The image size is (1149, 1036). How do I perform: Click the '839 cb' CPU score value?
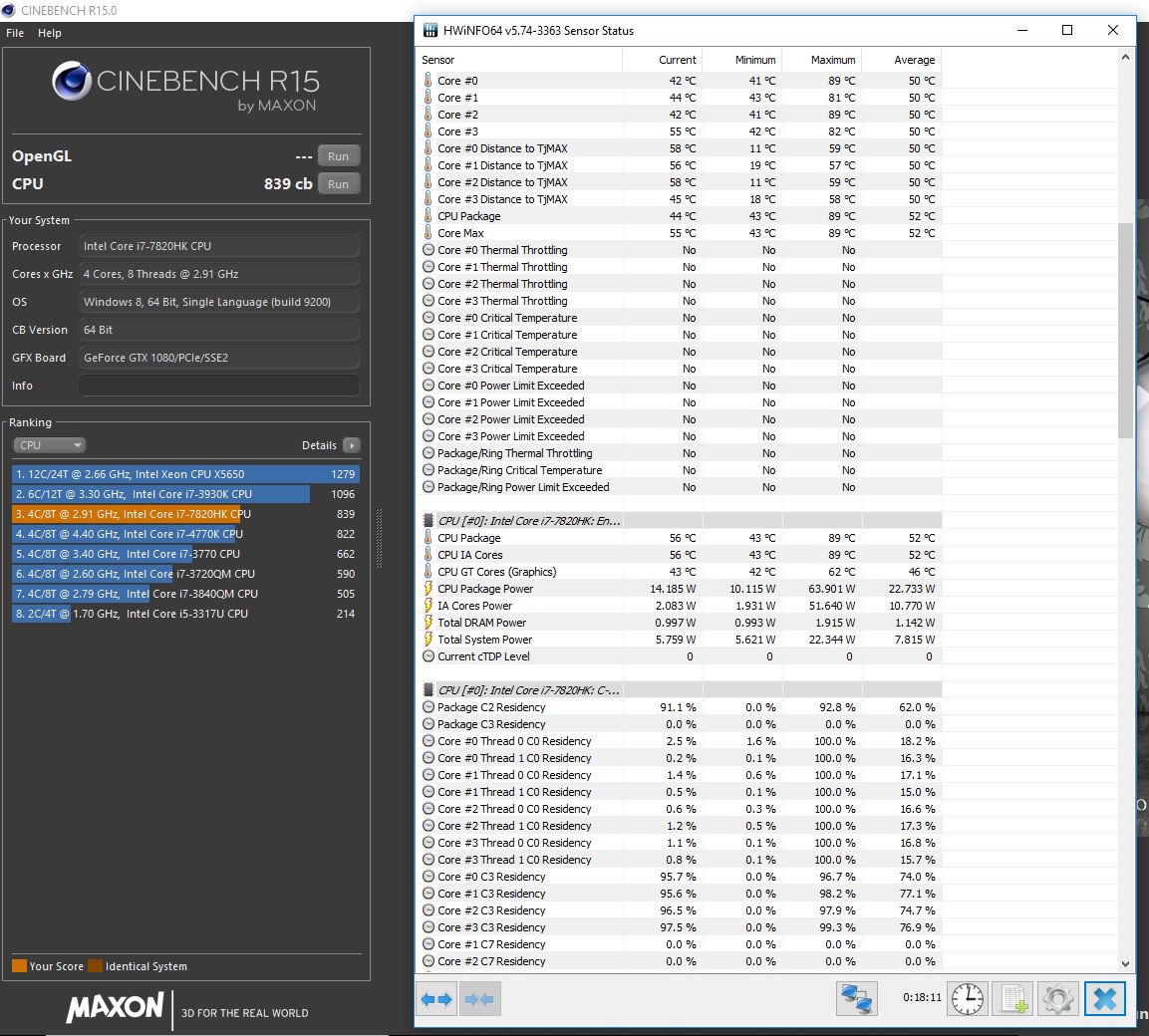[x=288, y=184]
